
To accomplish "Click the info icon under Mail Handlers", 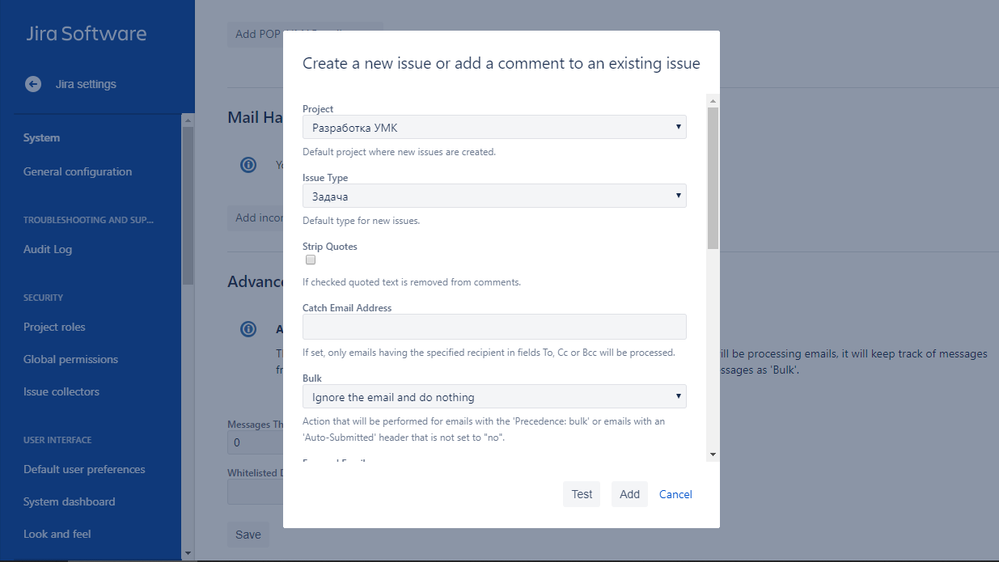I will click(x=248, y=165).
